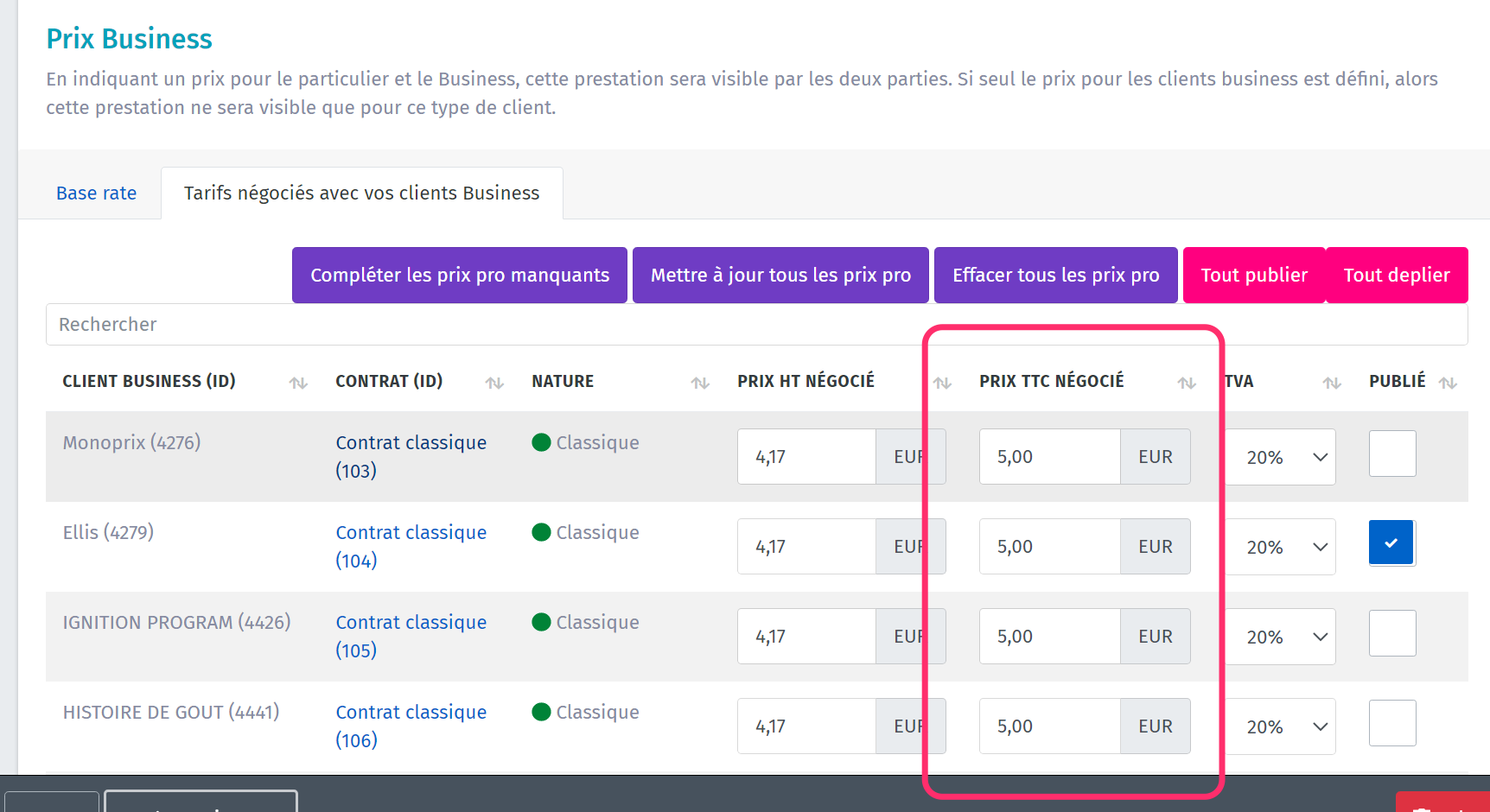Sort table by Nature column
Image resolution: width=1490 pixels, height=812 pixels.
[x=700, y=383]
